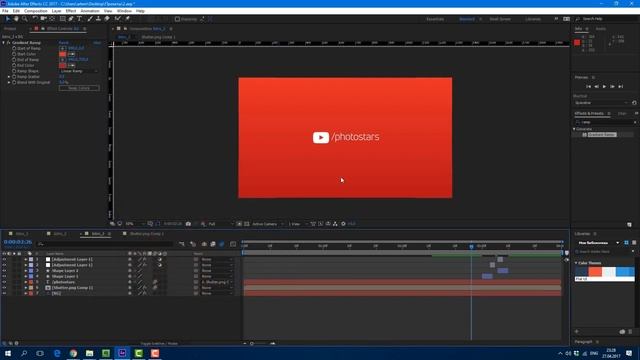This screenshot has height=360, width=640.
Task: Open viewer resolution Full dropdown
Action: (220, 224)
